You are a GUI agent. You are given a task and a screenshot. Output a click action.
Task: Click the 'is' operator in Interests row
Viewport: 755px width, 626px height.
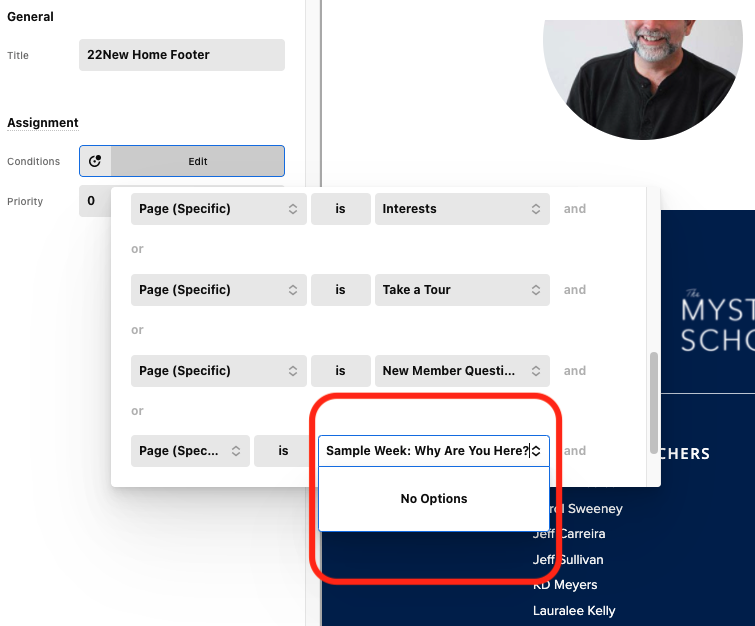[x=340, y=209]
